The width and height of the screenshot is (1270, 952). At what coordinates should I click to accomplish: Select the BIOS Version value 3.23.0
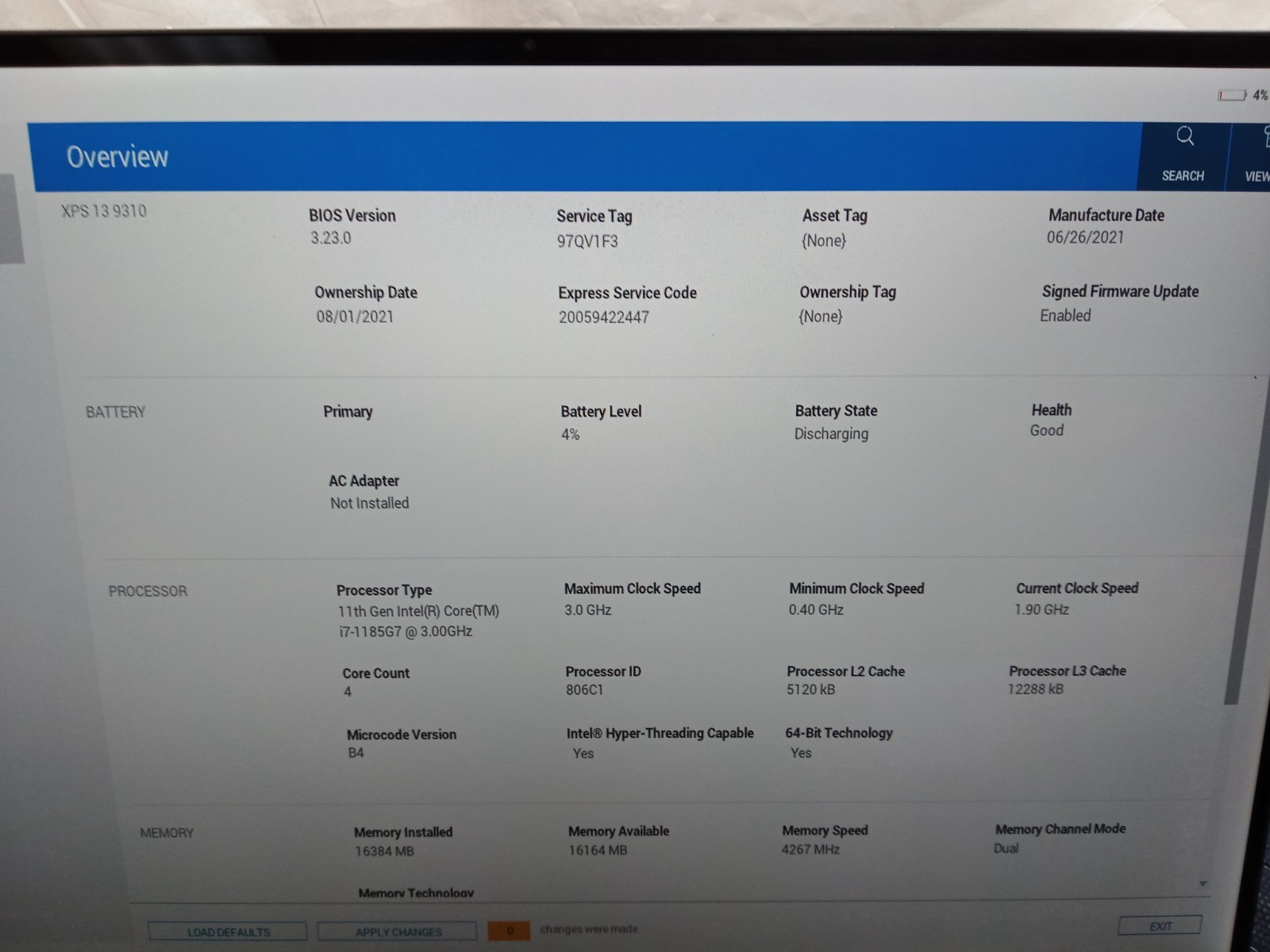(x=330, y=238)
